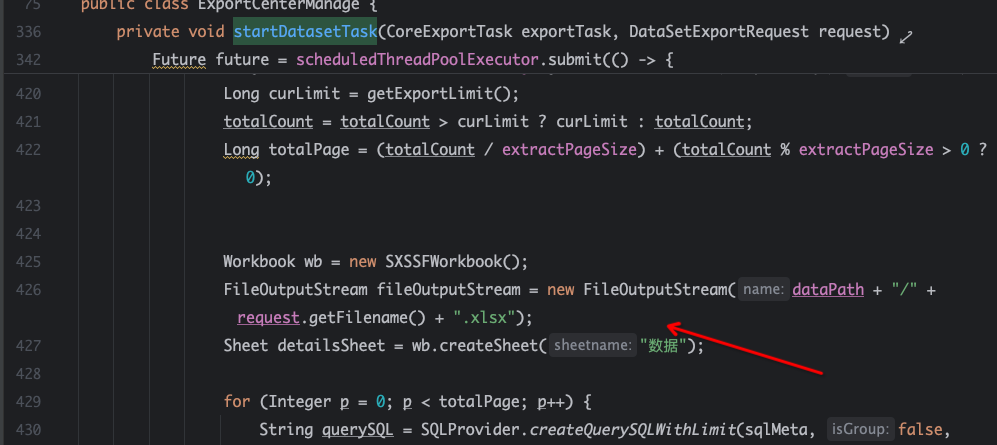Click the 'name:' parameter inlay hint
Screen dimensions: 997x445
[x=763, y=290]
